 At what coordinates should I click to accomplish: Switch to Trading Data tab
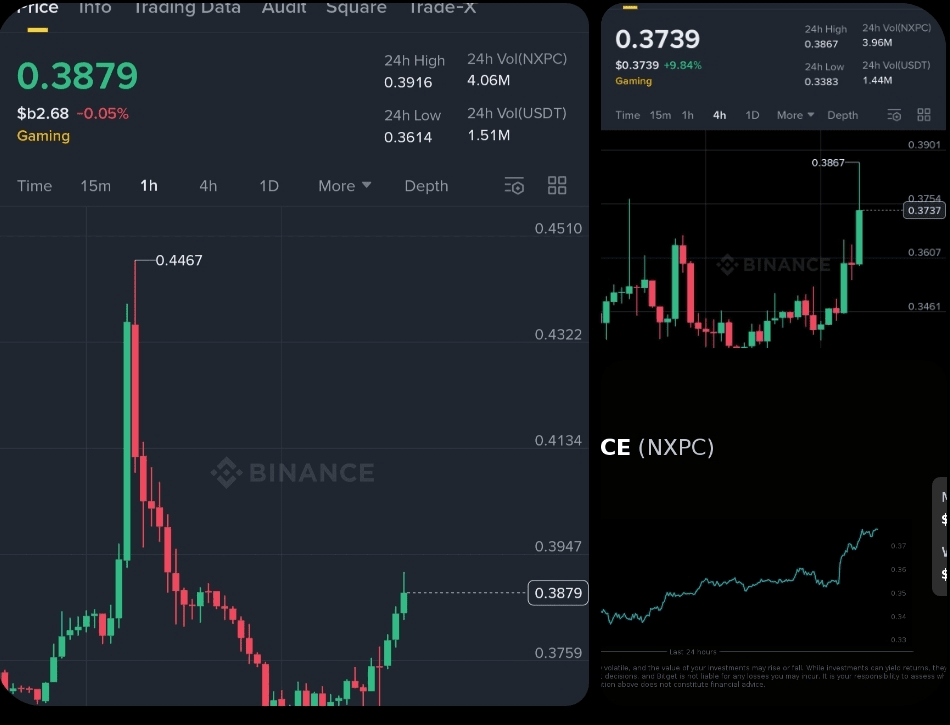(187, 8)
